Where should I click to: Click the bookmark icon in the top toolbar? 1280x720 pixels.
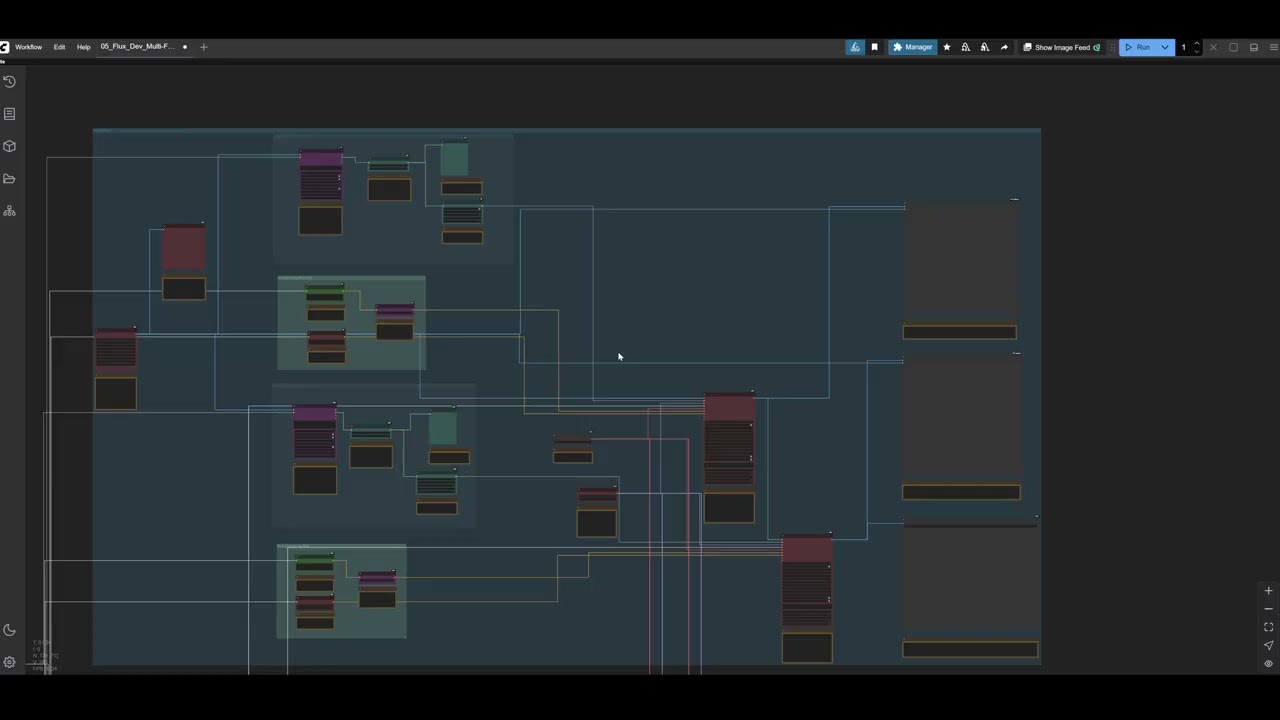[874, 47]
